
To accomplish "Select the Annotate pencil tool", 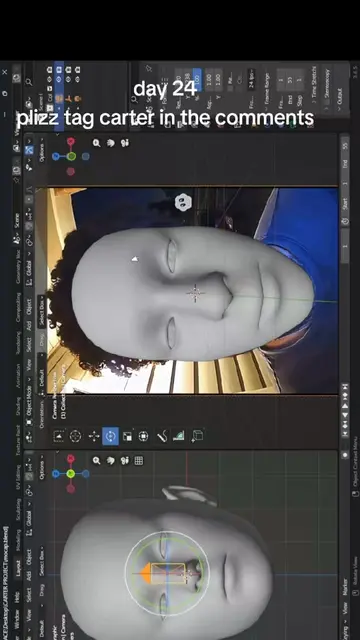I will [x=162, y=436].
